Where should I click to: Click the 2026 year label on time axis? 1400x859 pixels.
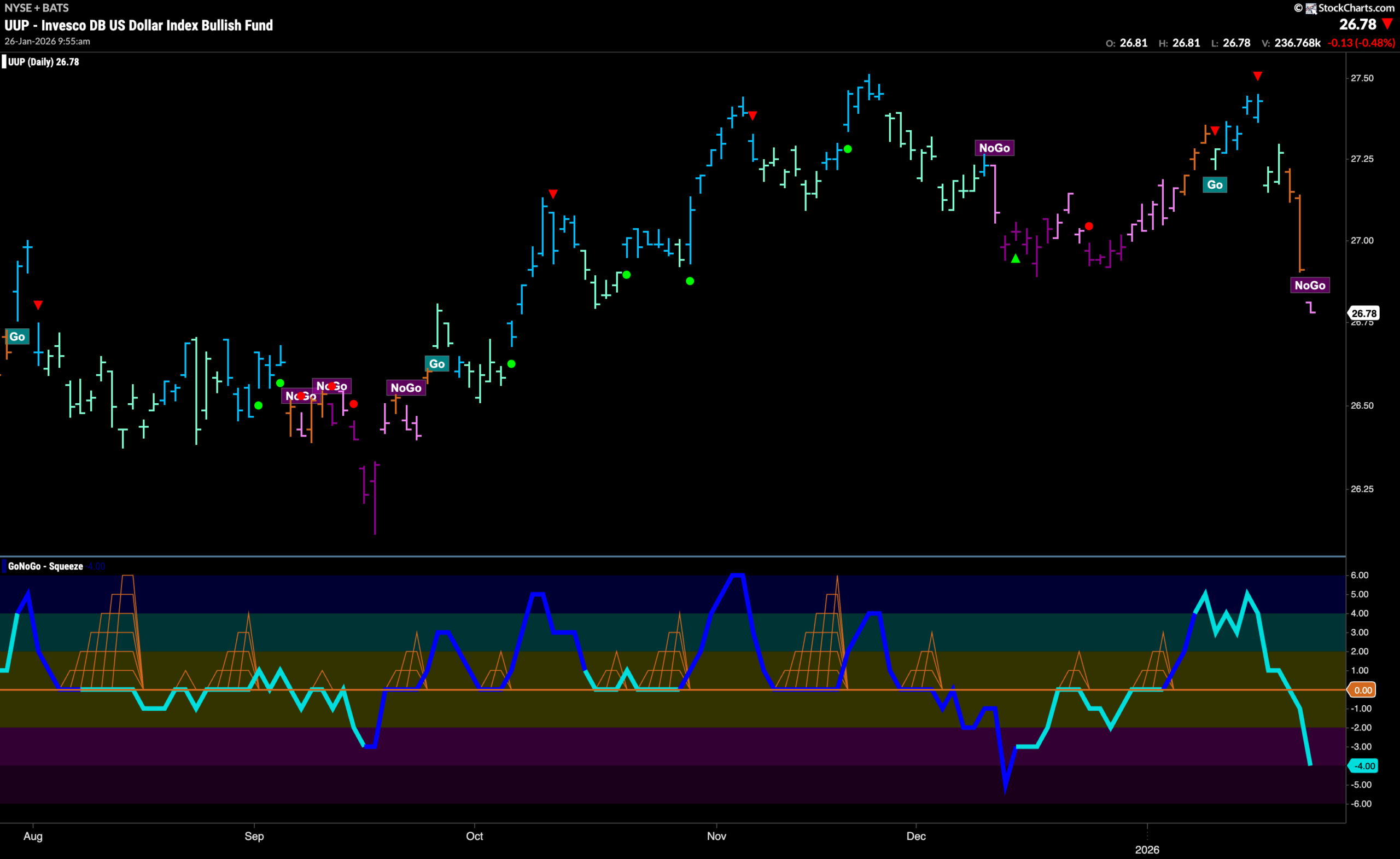point(1147,849)
